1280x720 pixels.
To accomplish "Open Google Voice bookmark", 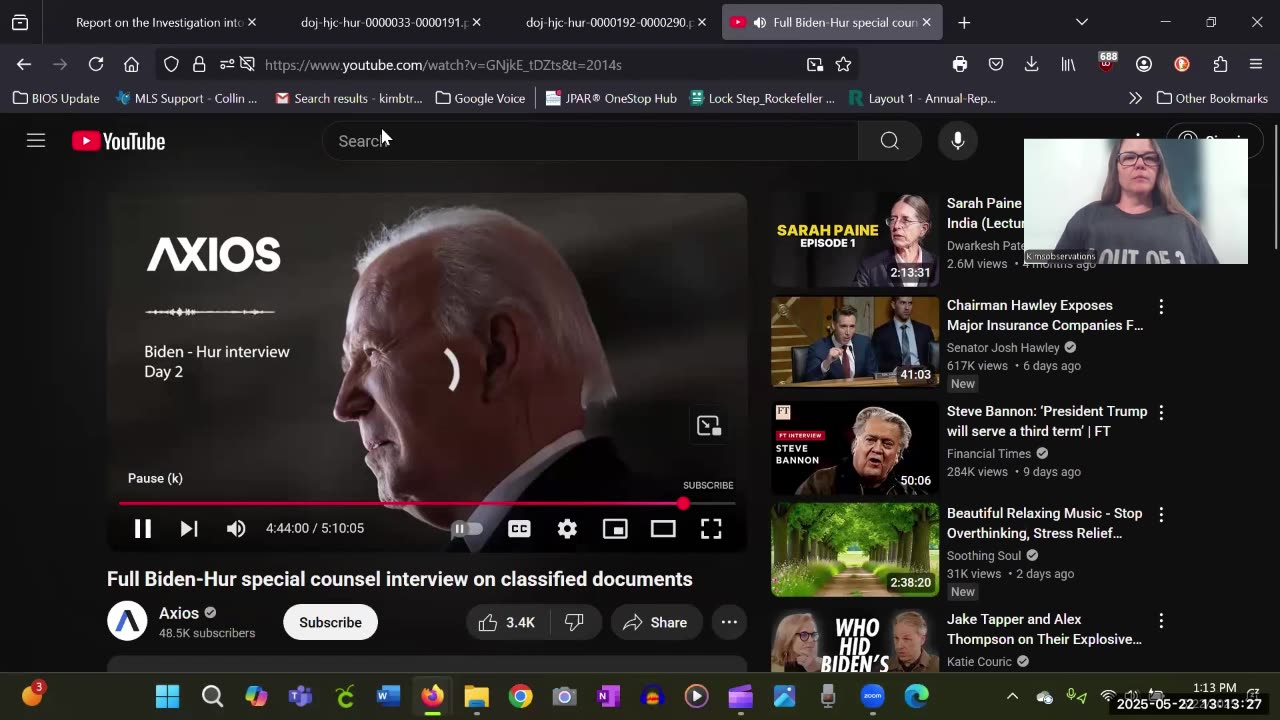I will click(x=479, y=98).
